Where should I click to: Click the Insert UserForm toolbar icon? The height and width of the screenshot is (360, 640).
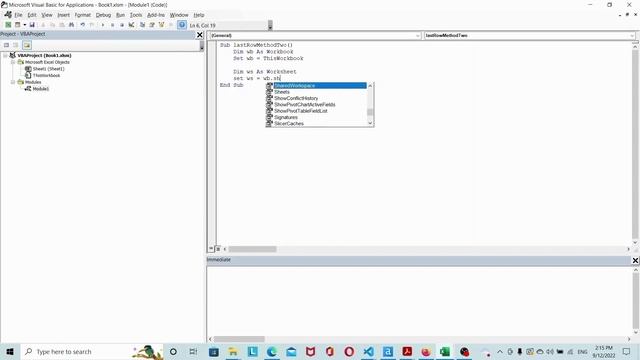coord(17,25)
